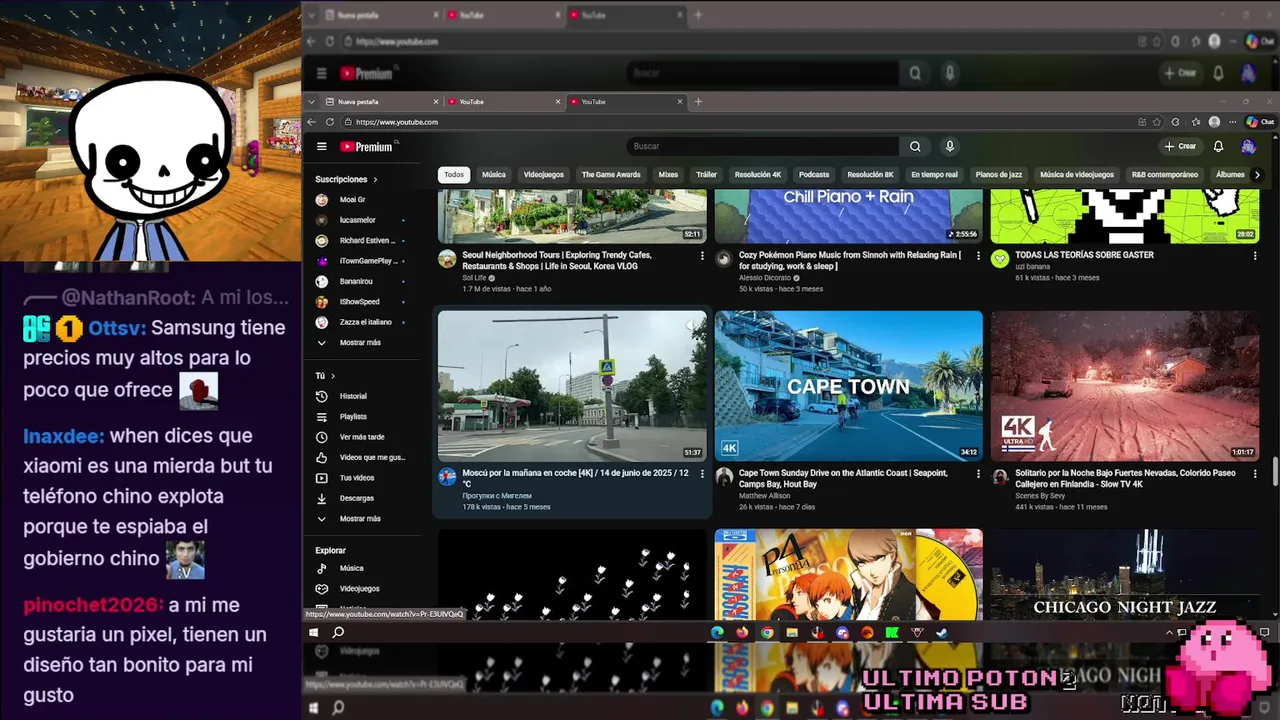Open the CAPE TOWN video thumbnail
Screen dimensions: 1280x720
pos(849,385)
